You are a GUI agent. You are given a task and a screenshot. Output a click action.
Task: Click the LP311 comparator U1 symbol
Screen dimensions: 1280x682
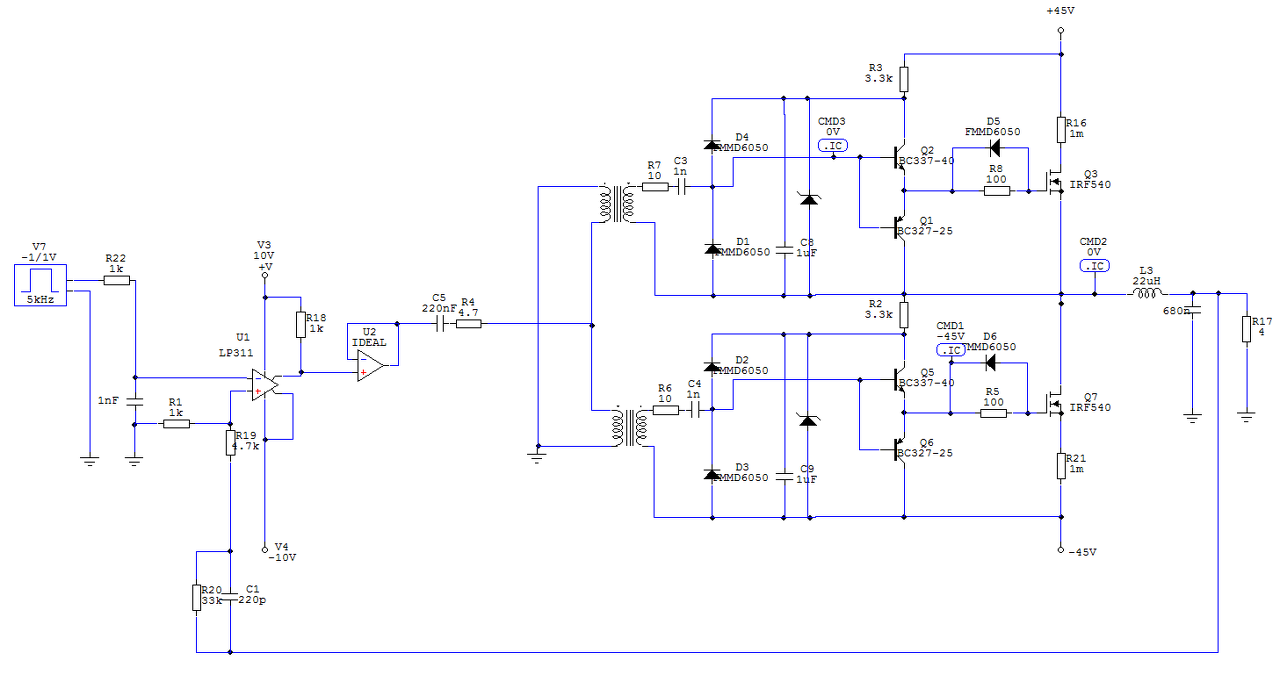click(265, 384)
